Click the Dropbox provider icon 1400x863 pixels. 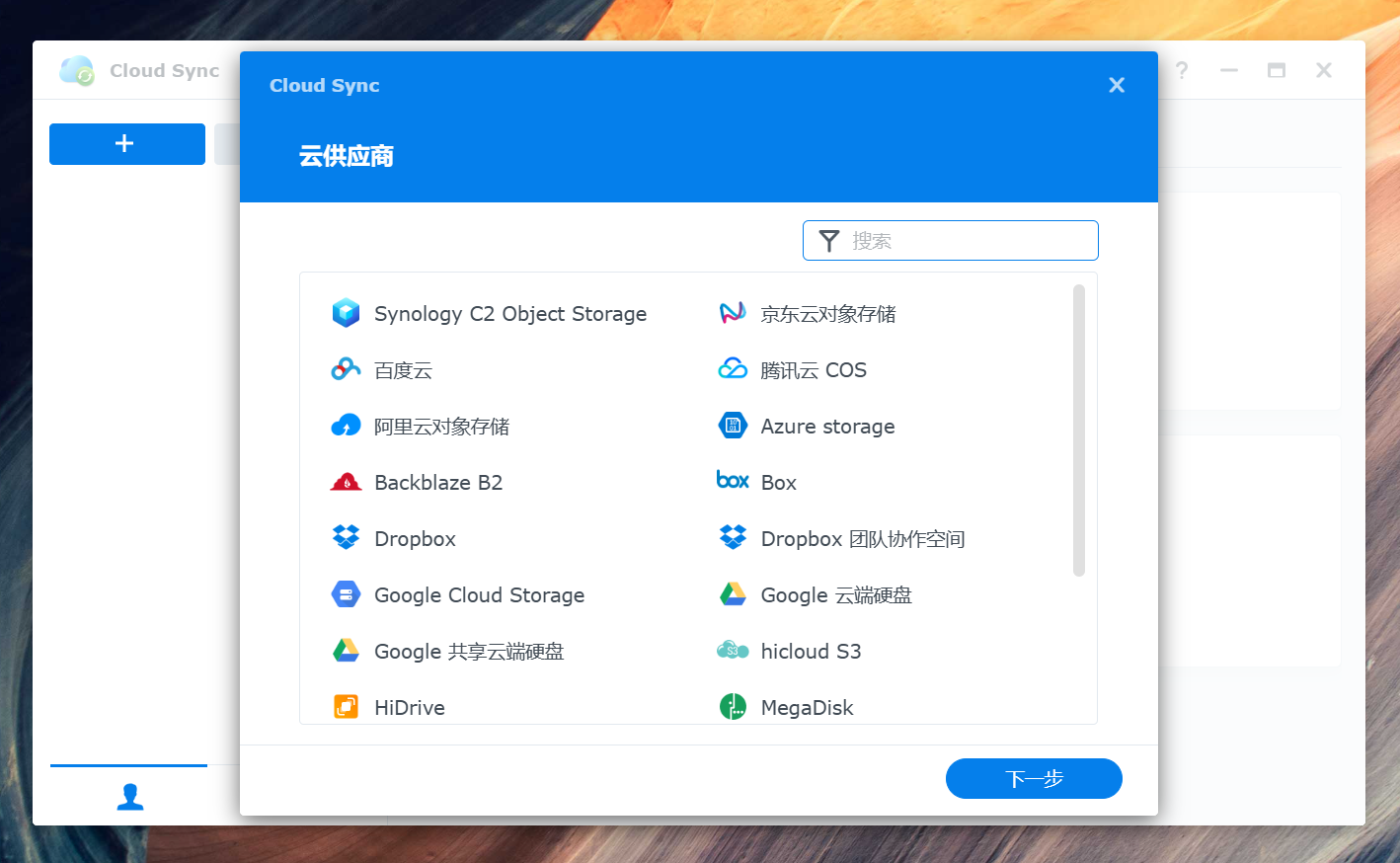346,537
